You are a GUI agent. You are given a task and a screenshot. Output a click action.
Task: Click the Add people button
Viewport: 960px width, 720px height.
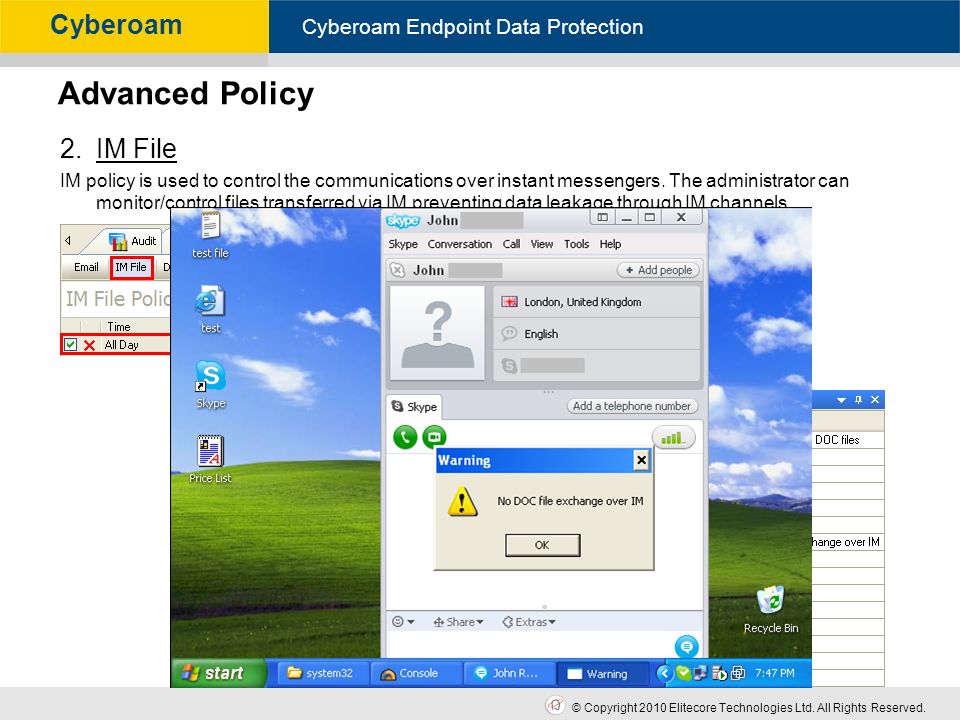coord(658,270)
